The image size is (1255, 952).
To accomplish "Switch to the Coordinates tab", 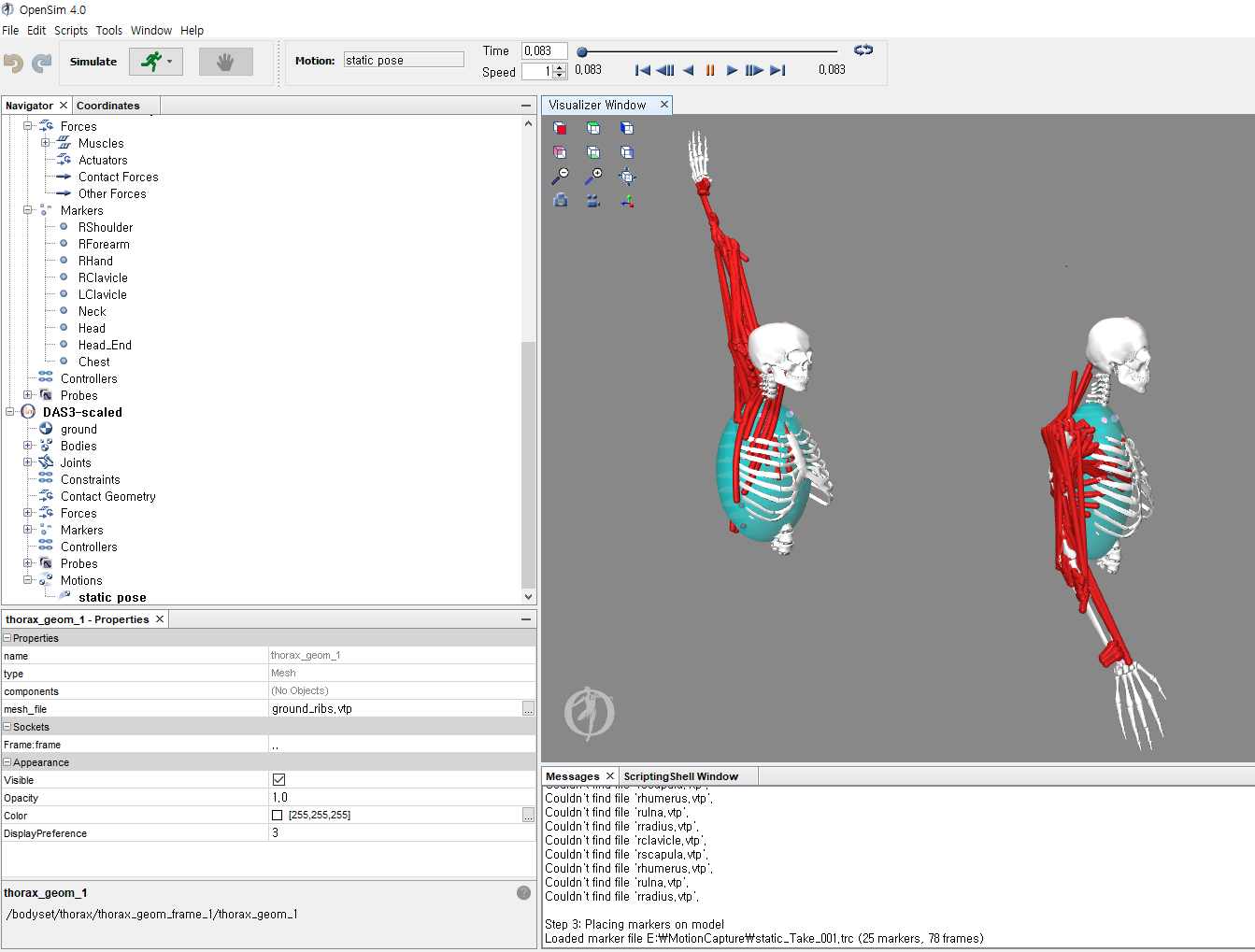I will pos(108,106).
